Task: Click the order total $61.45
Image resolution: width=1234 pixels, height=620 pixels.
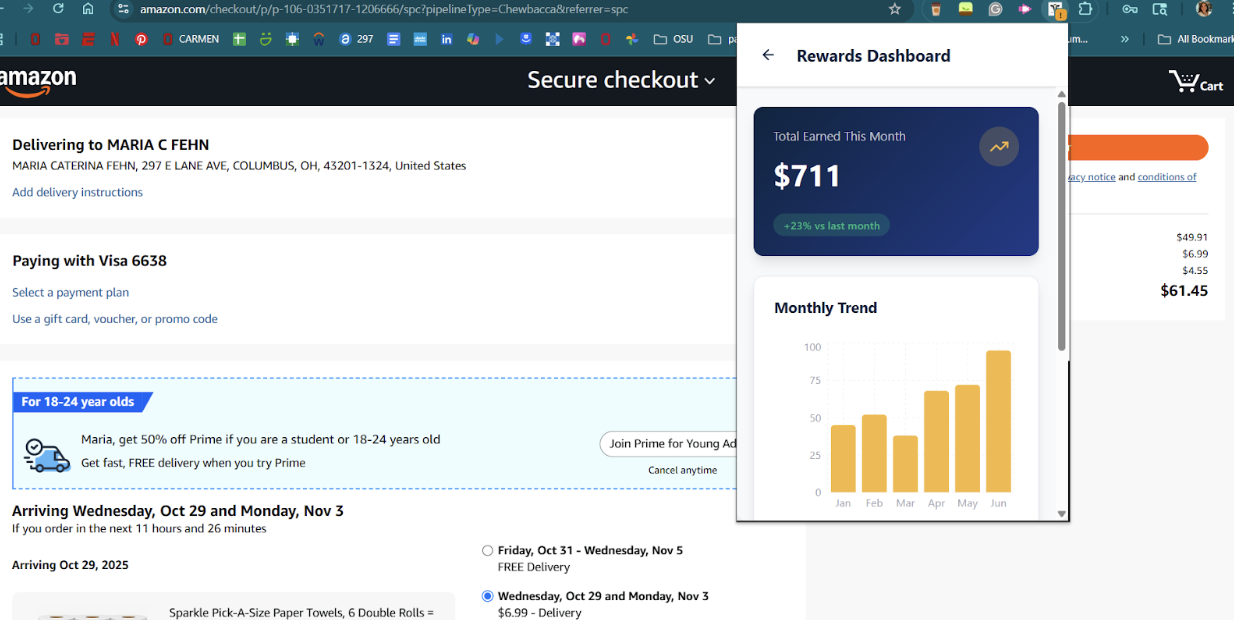Action: coord(1184,291)
